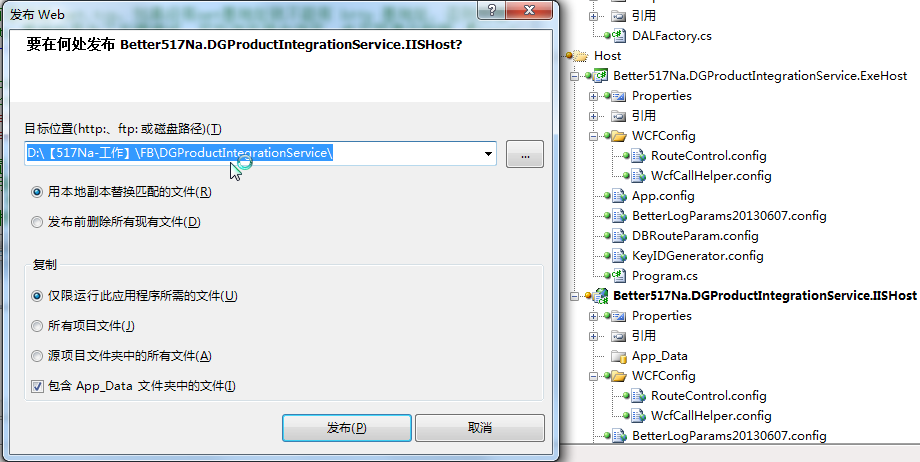Expand the IISHost Properties node
The height and width of the screenshot is (462, 920).
pos(593,316)
